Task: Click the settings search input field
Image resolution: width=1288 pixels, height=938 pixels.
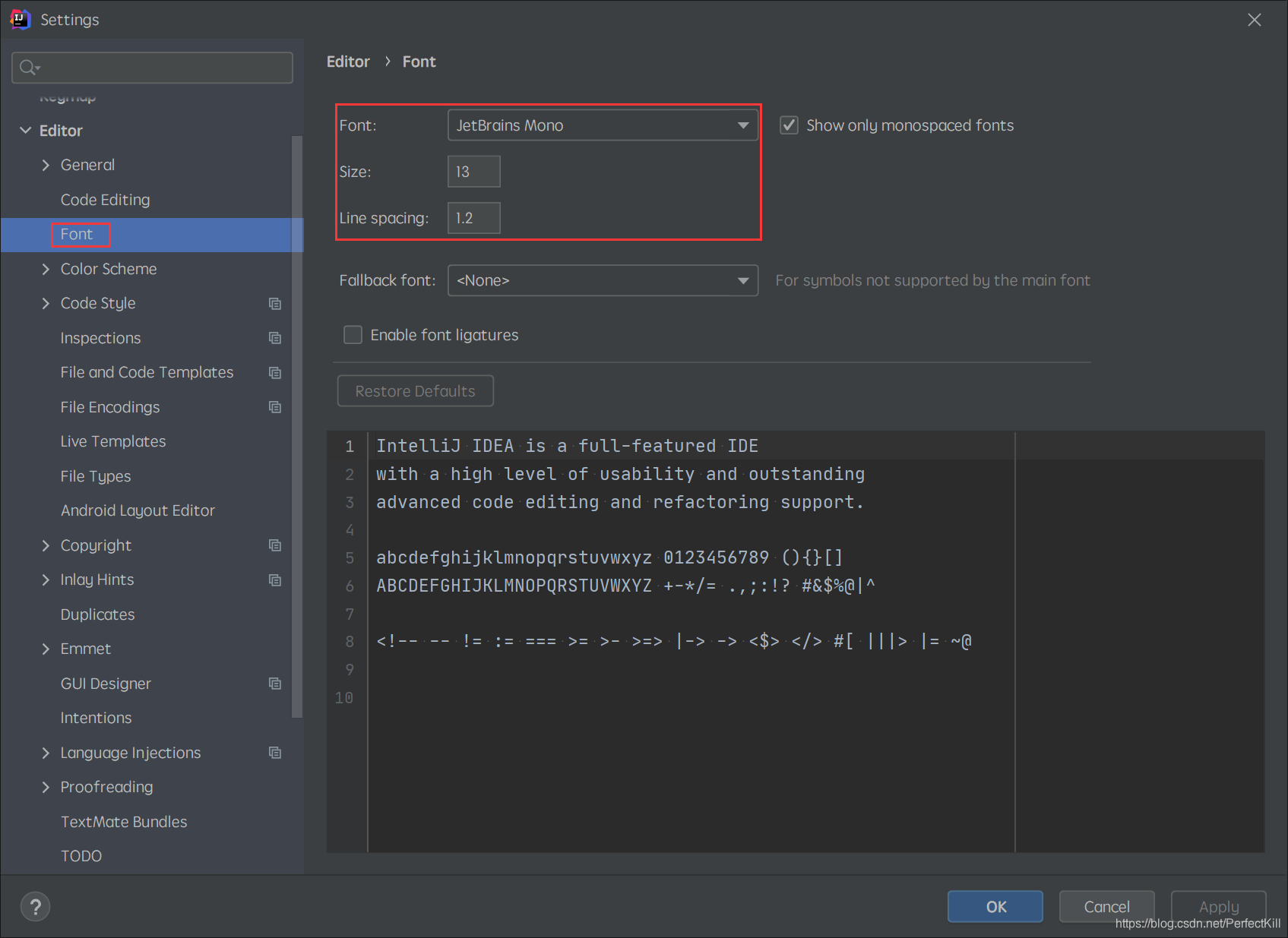Action: pos(153,68)
